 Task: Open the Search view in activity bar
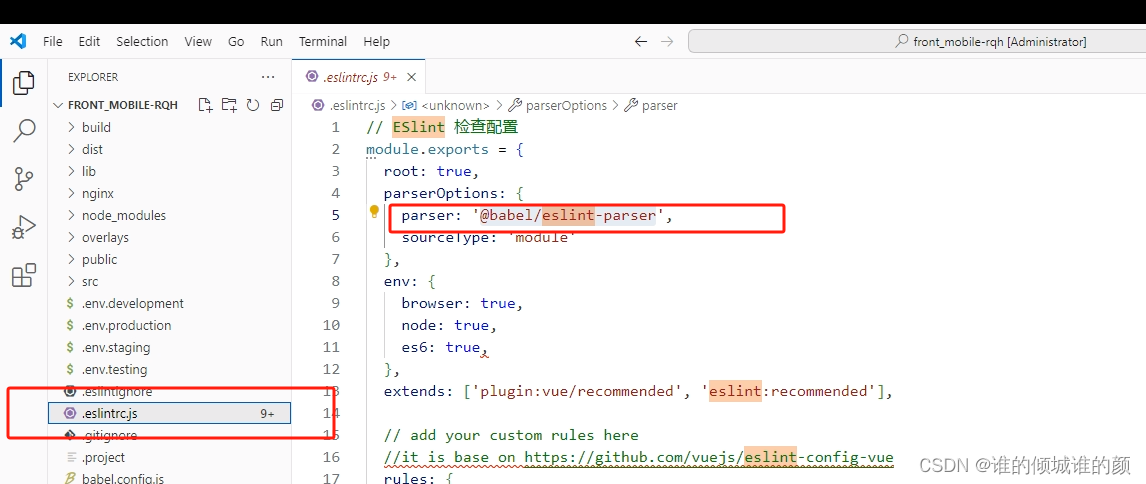click(x=23, y=131)
